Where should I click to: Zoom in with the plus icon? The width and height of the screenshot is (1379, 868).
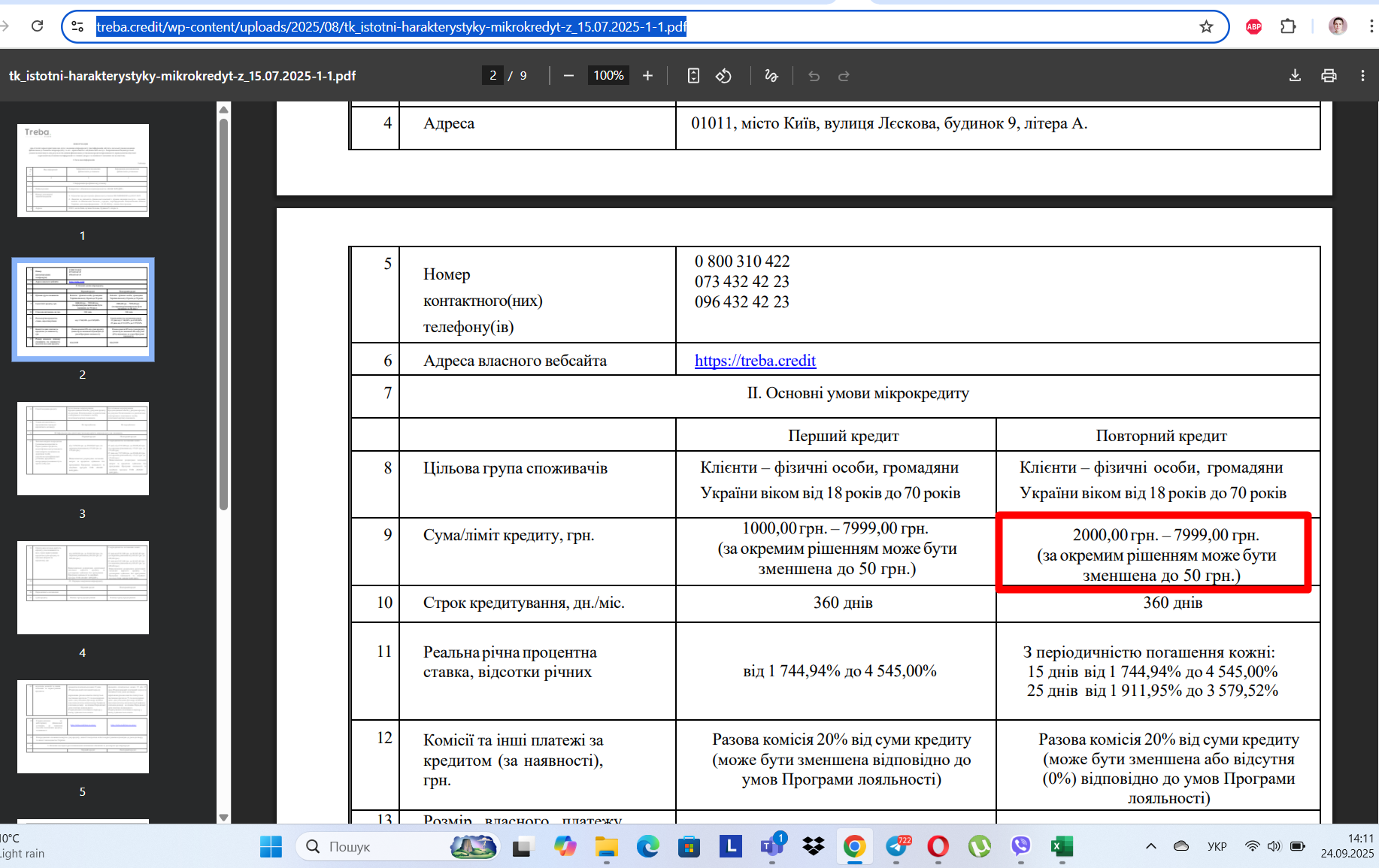647,75
